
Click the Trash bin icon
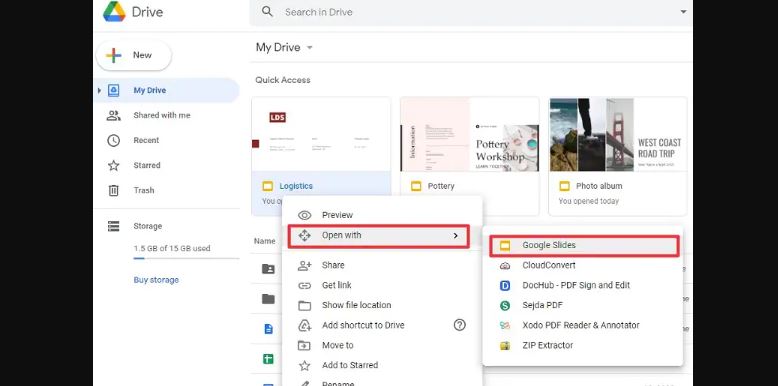(x=114, y=190)
